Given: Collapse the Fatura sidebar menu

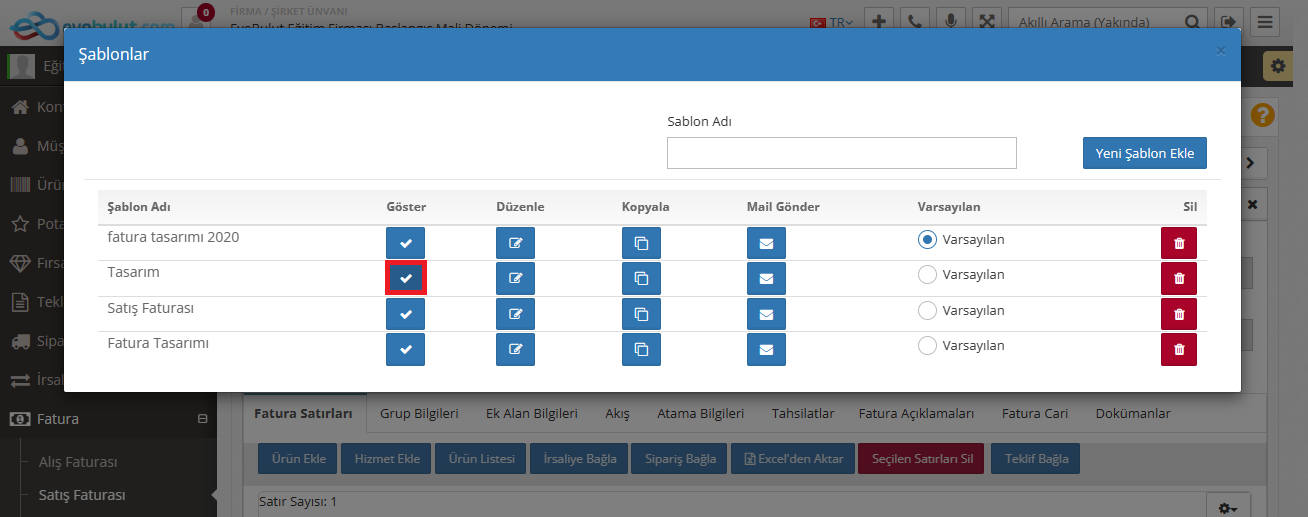Looking at the screenshot, I should point(202,419).
